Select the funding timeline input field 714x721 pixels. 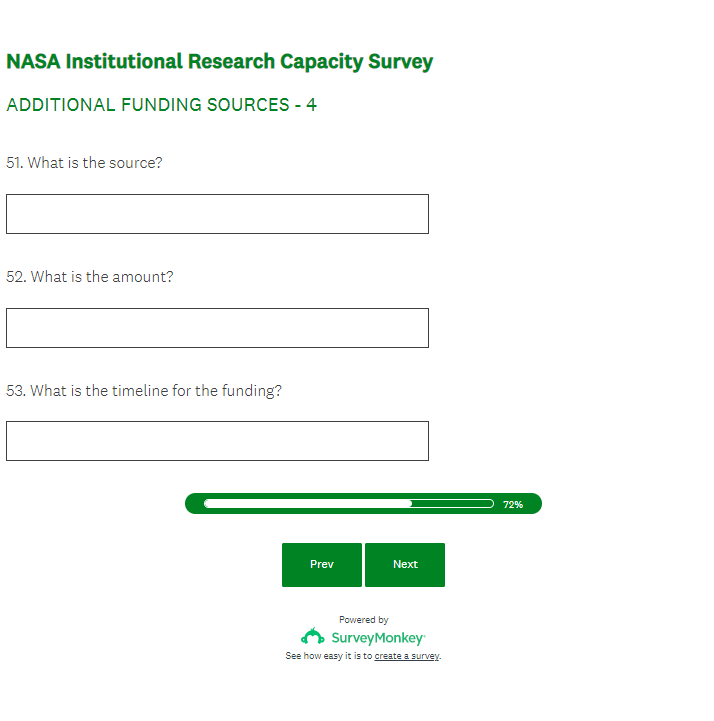pyautogui.click(x=217, y=441)
